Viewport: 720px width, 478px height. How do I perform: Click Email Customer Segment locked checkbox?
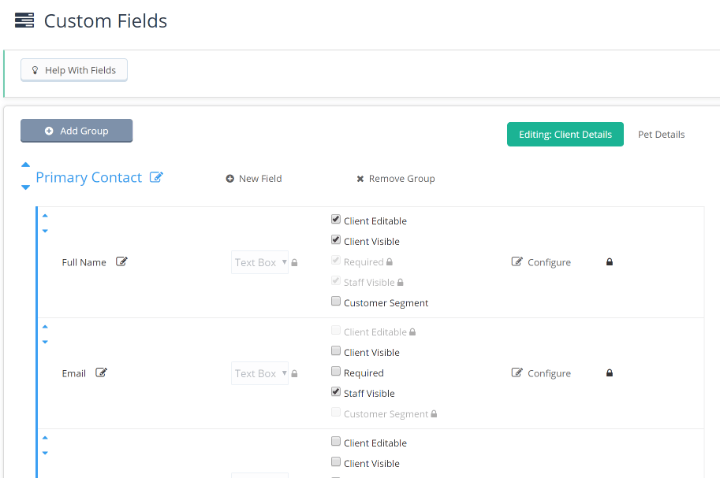(x=336, y=412)
